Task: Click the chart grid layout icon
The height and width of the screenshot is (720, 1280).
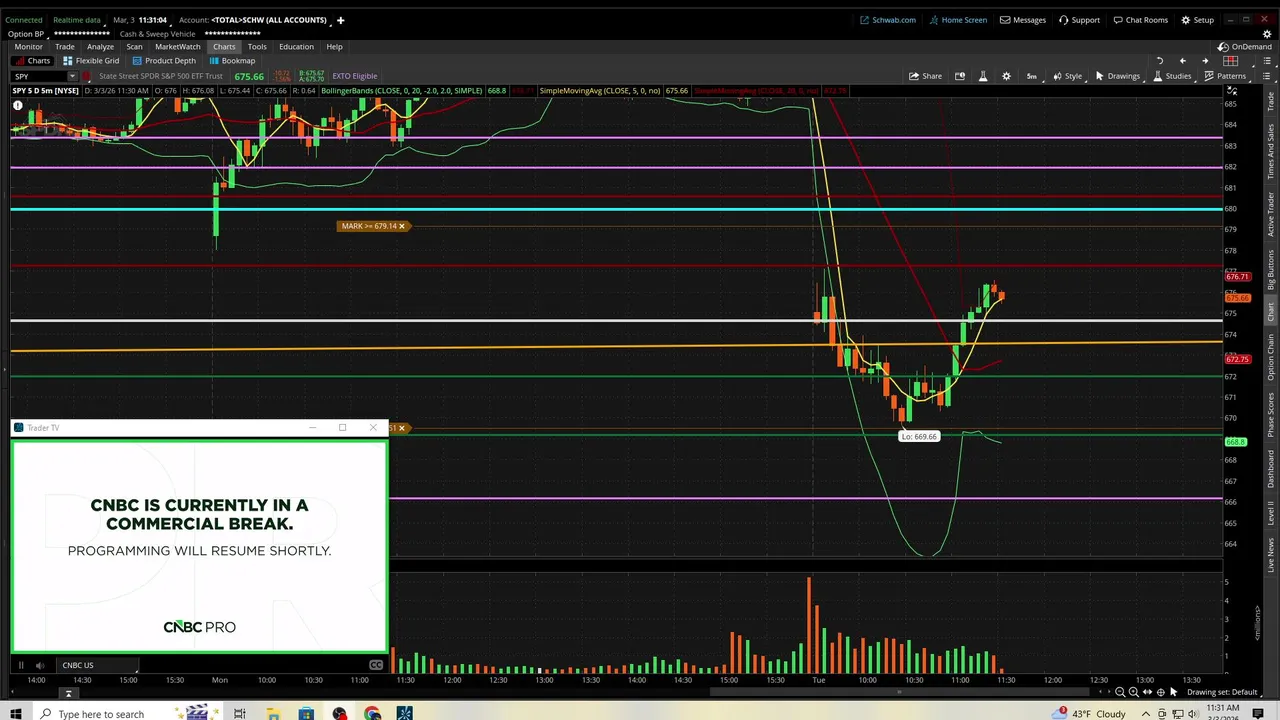Action: pyautogui.click(x=1230, y=61)
